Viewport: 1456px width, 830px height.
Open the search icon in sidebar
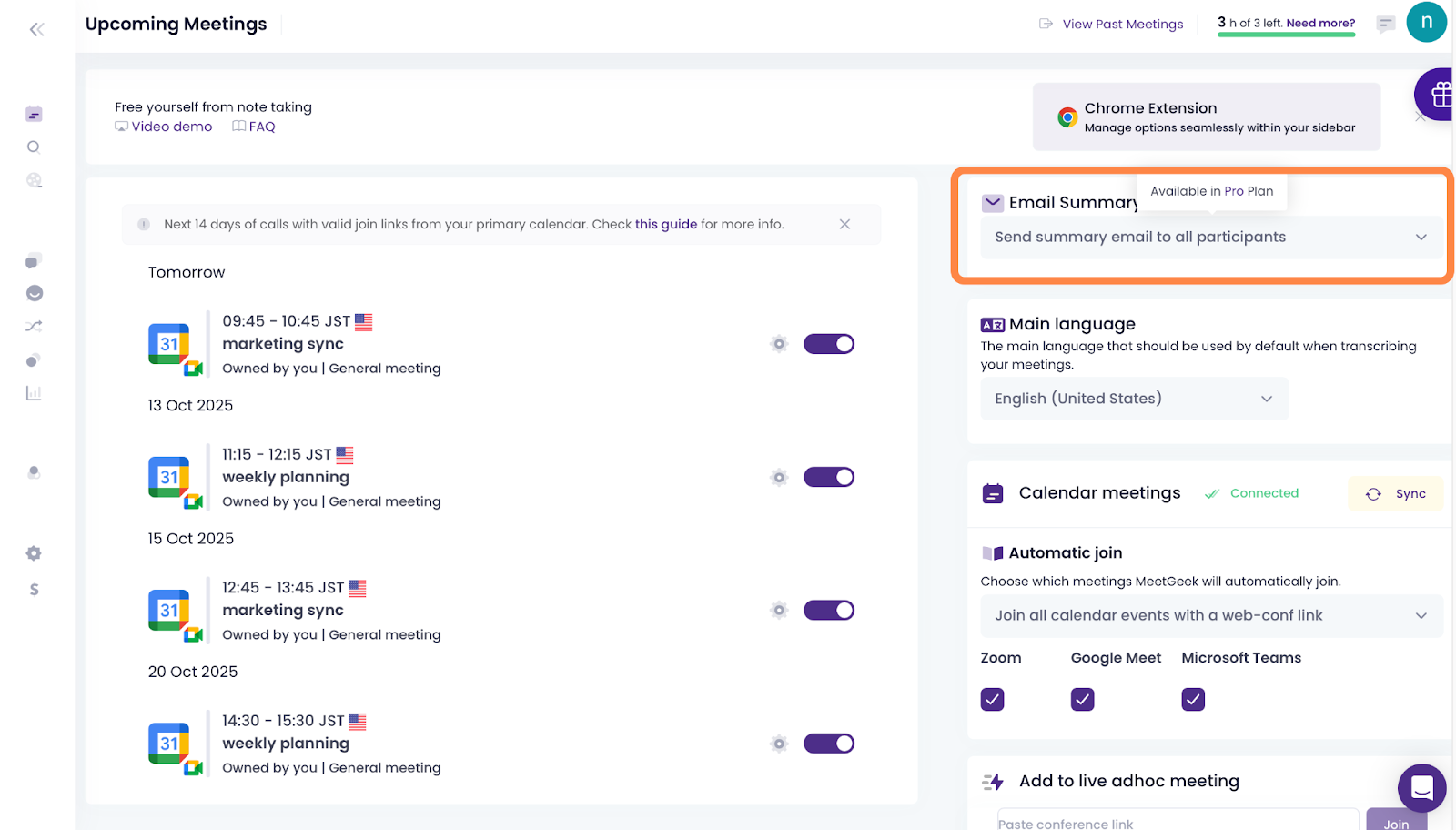[34, 147]
